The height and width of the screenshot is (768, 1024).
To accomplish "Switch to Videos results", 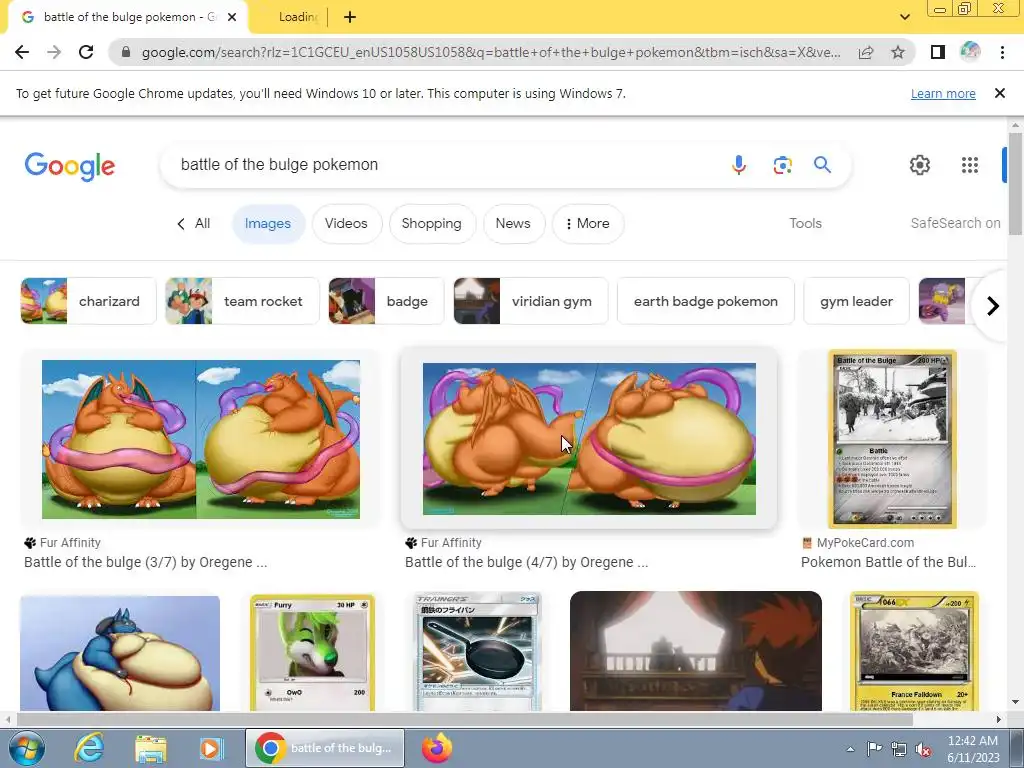I will (346, 223).
